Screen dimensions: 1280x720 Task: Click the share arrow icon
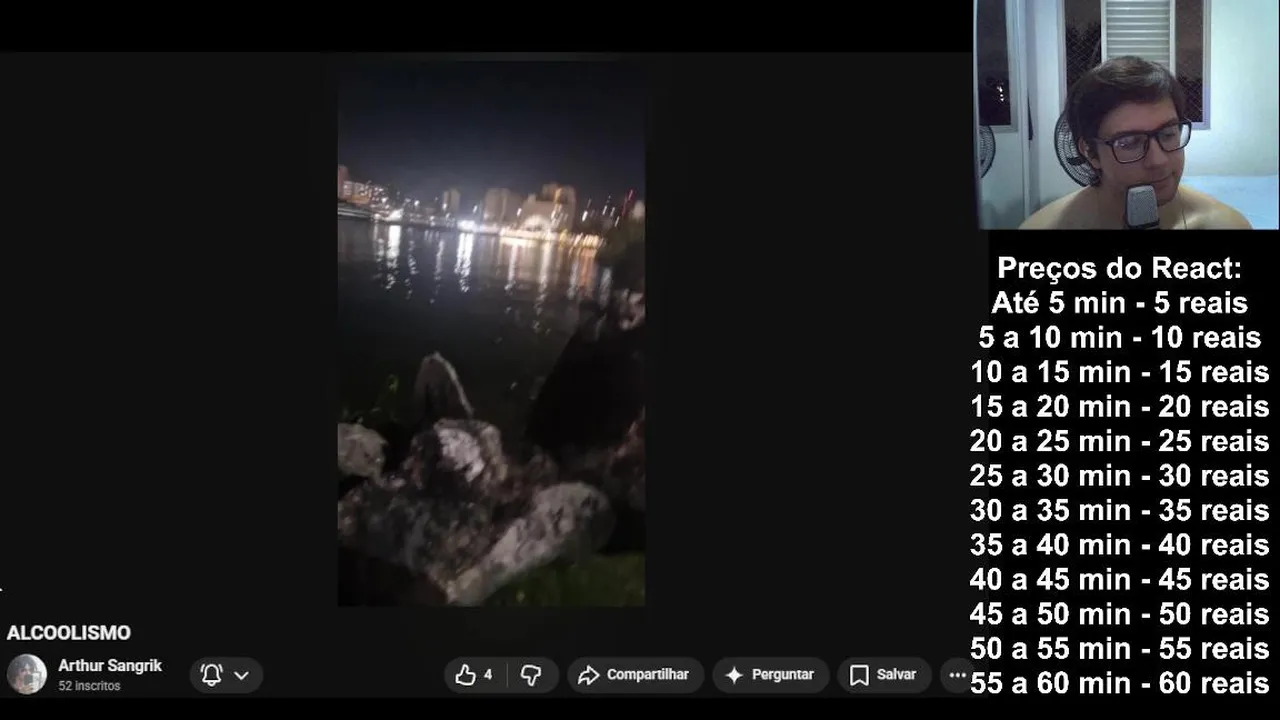589,675
